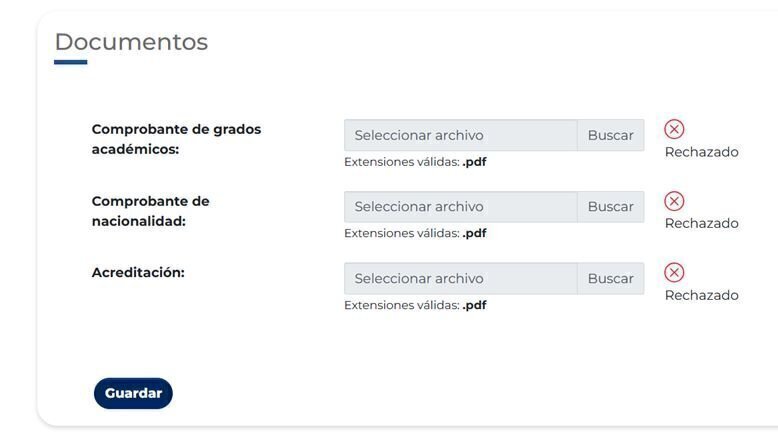Click the red X icon for Acreditación

(674, 272)
